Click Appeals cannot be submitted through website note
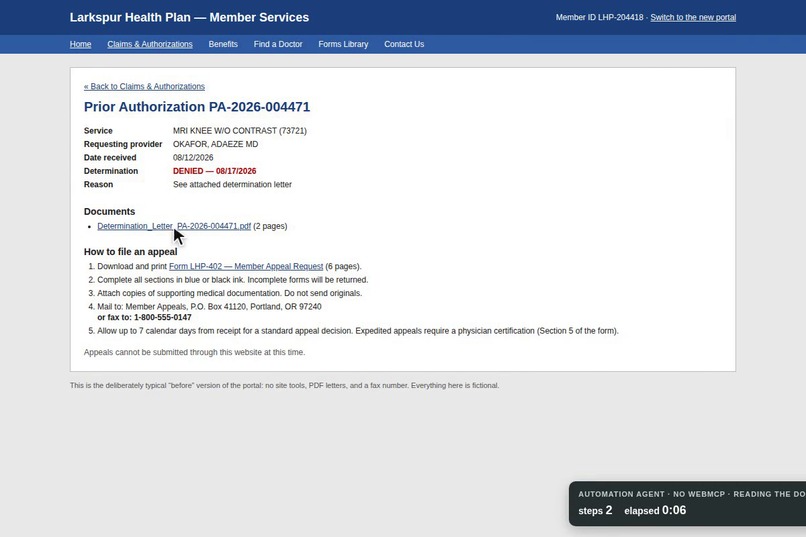 (194, 353)
